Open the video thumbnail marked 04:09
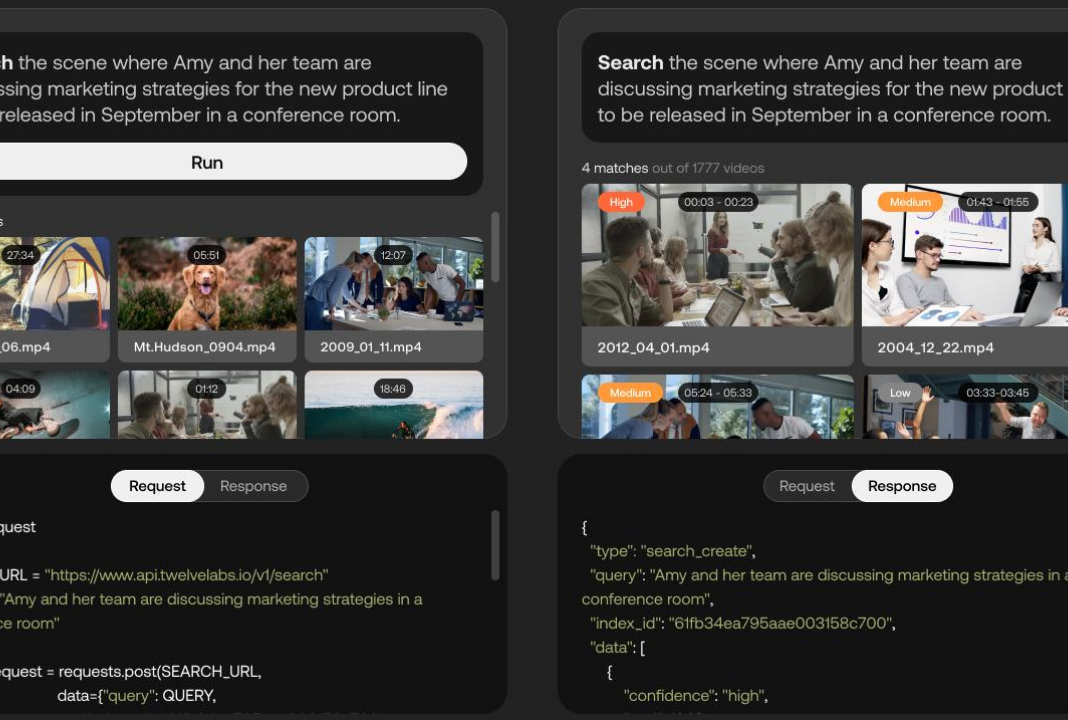This screenshot has height=720, width=1068. [54, 405]
